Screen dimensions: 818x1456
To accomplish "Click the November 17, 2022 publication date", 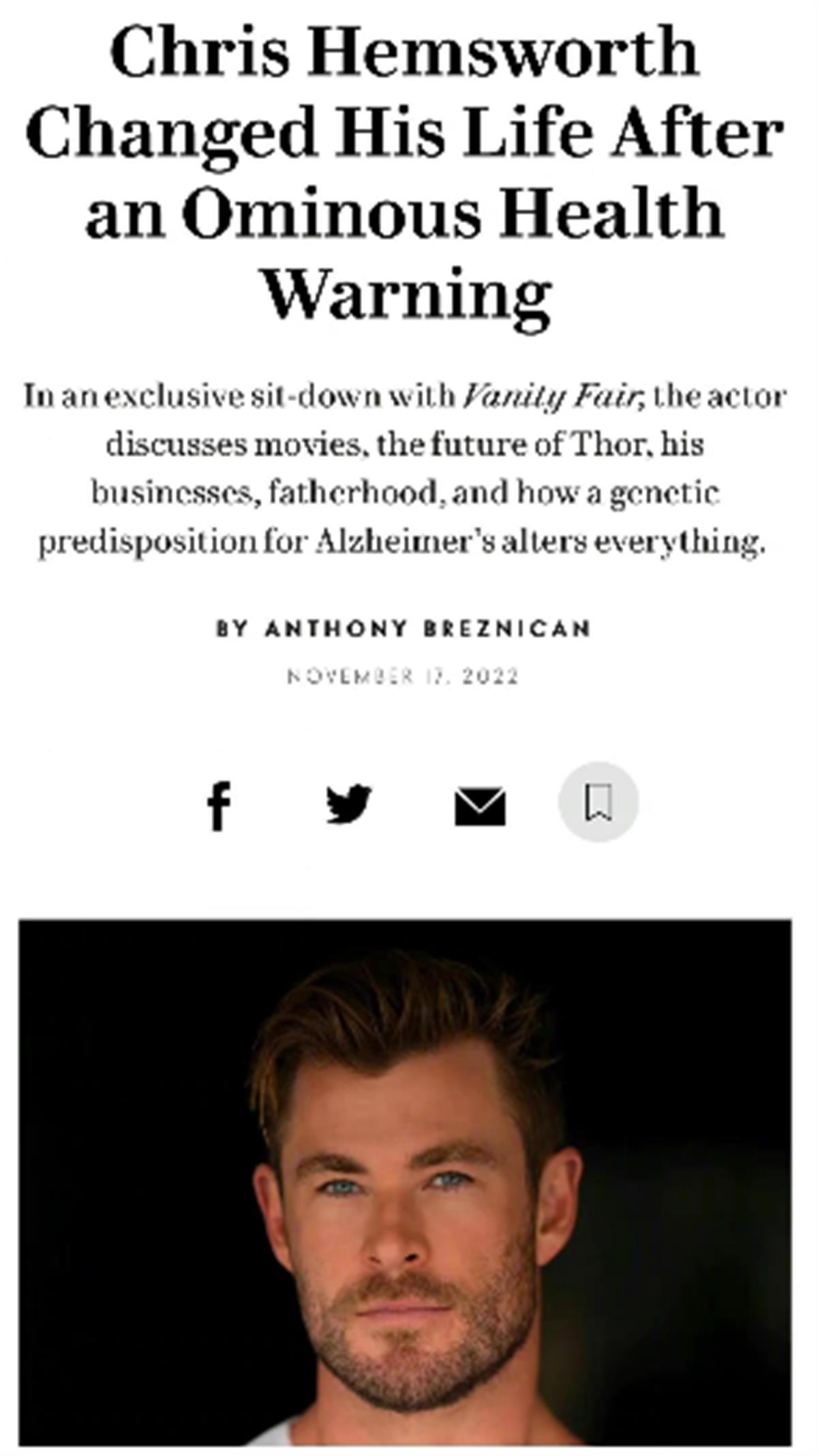I will (x=404, y=677).
